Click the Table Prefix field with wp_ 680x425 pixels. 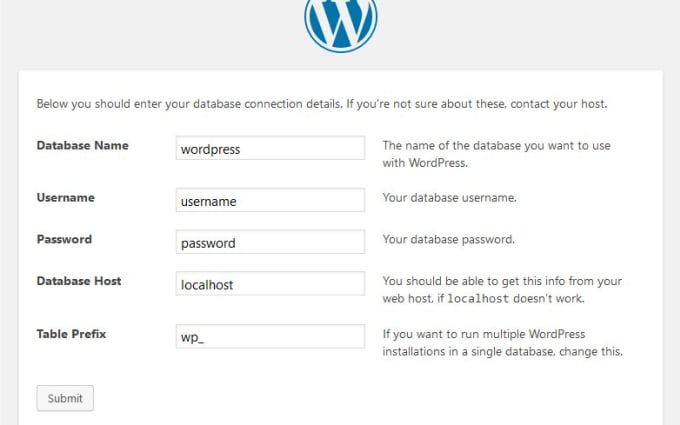(x=270, y=336)
